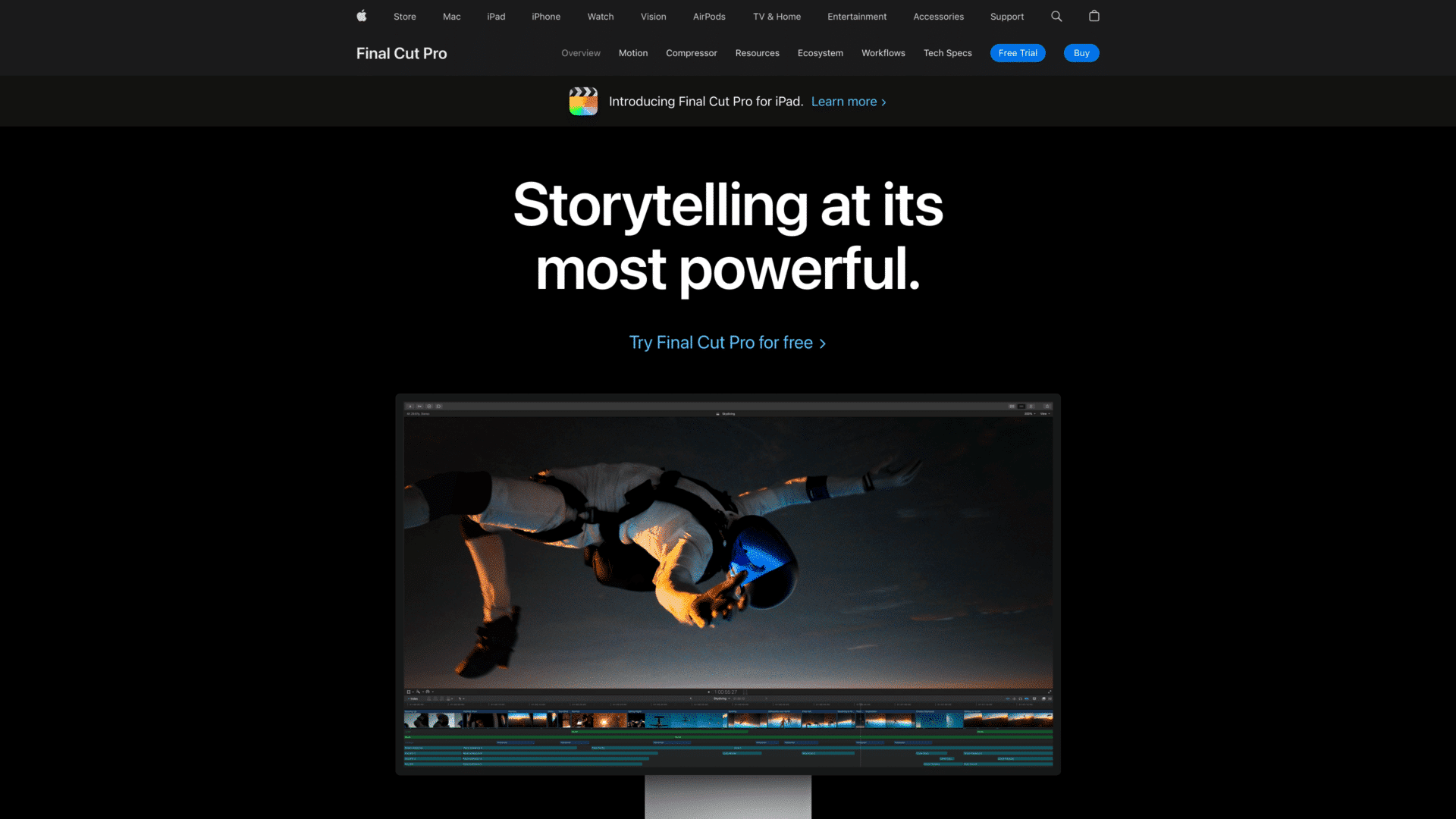1456x819 pixels.
Task: Switch to the Workflows tab
Action: [883, 53]
